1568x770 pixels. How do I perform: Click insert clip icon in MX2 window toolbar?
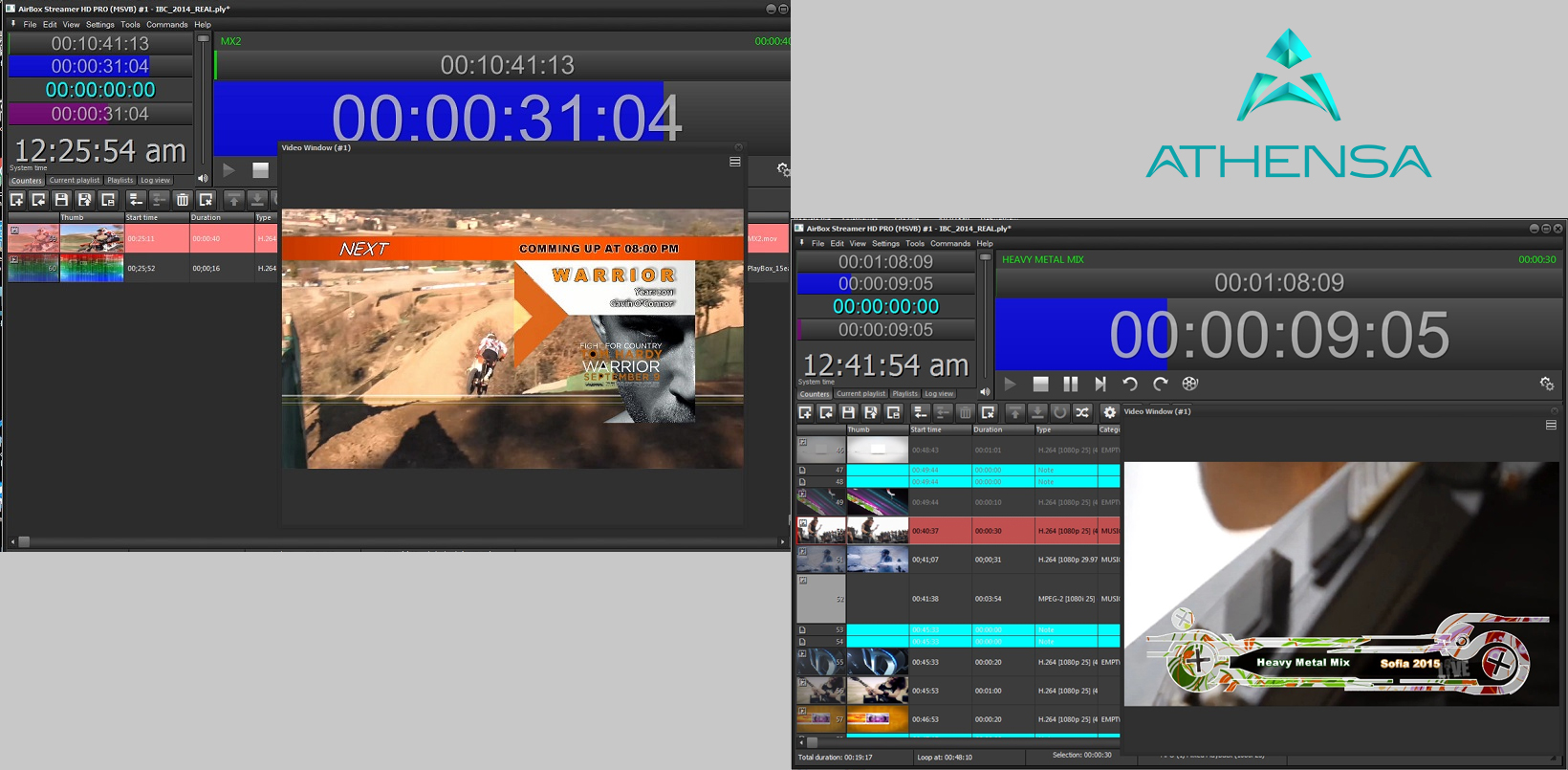coord(39,200)
